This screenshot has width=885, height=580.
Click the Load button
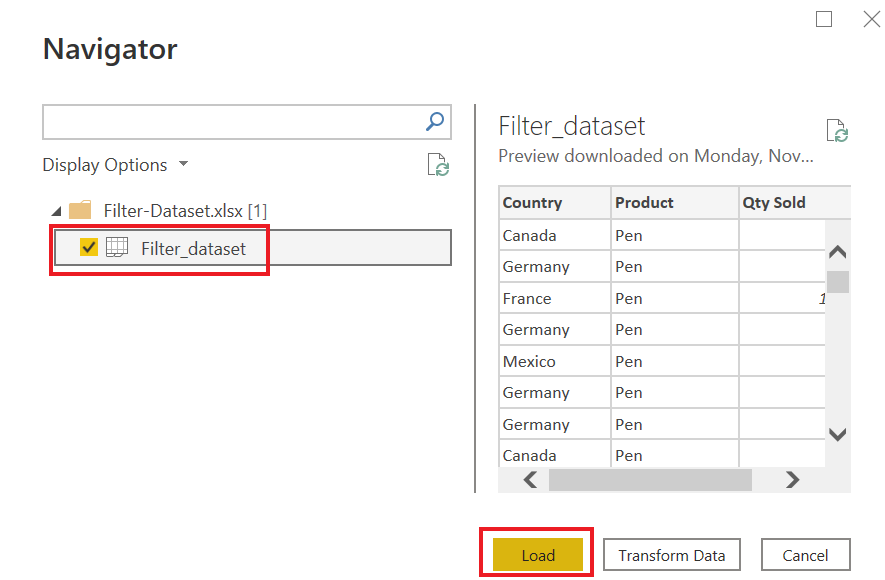coord(538,555)
